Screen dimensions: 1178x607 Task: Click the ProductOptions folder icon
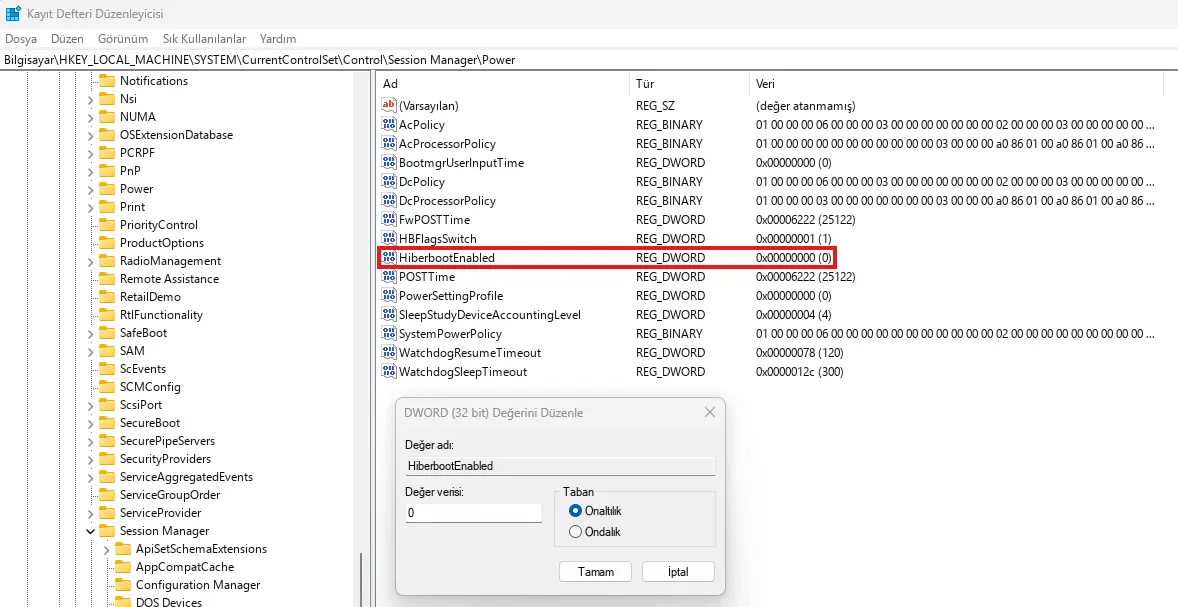click(x=106, y=243)
